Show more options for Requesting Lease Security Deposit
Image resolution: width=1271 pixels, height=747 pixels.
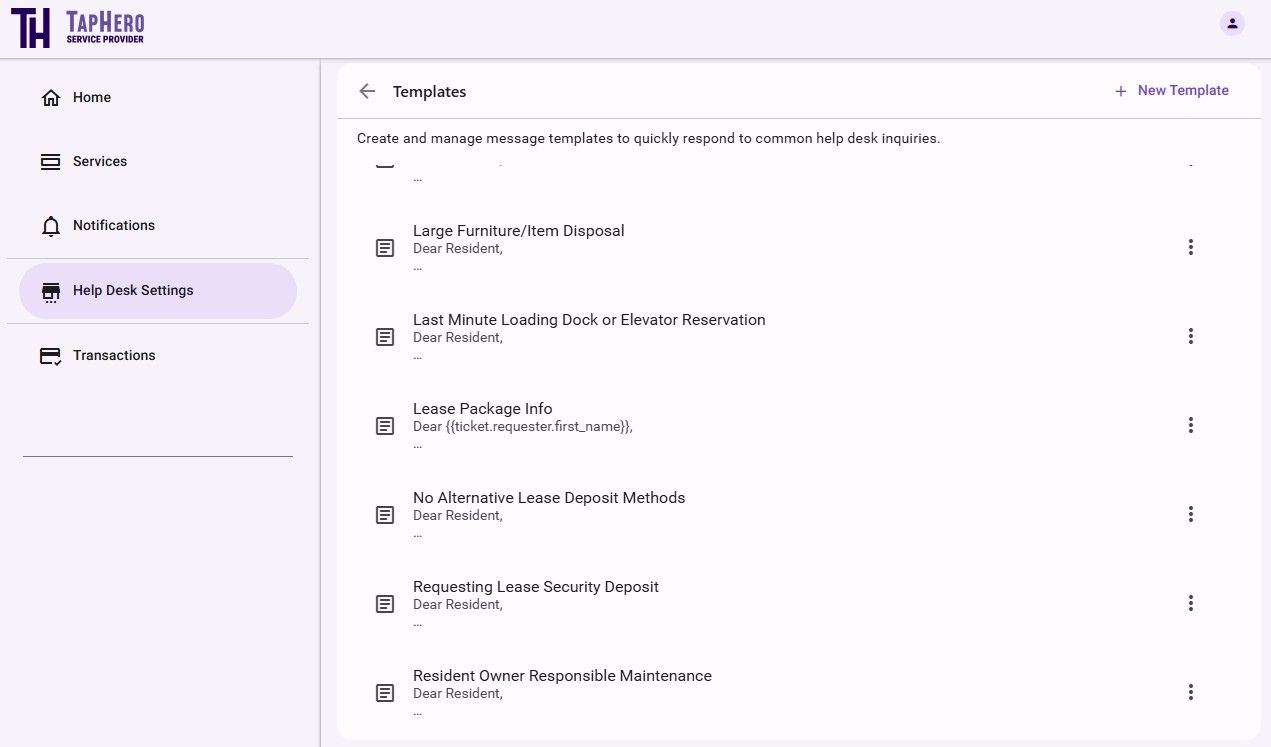(1190, 603)
